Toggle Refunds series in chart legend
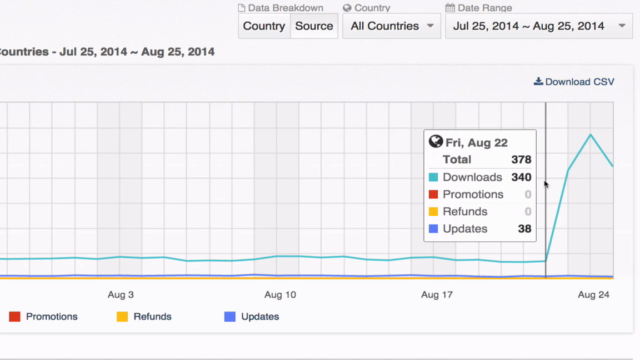 [x=144, y=317]
